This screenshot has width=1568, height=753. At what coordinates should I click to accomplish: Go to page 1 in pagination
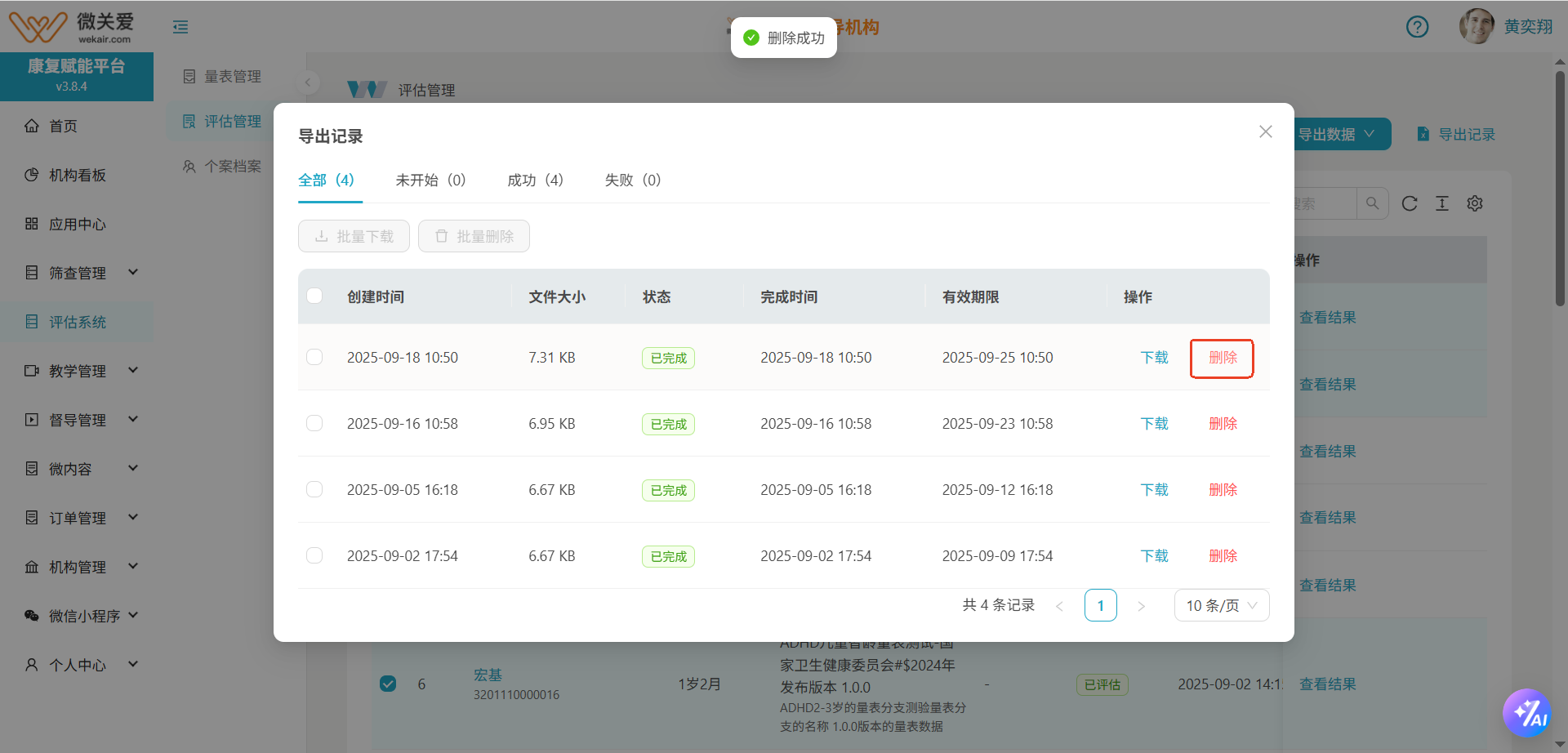click(1100, 605)
